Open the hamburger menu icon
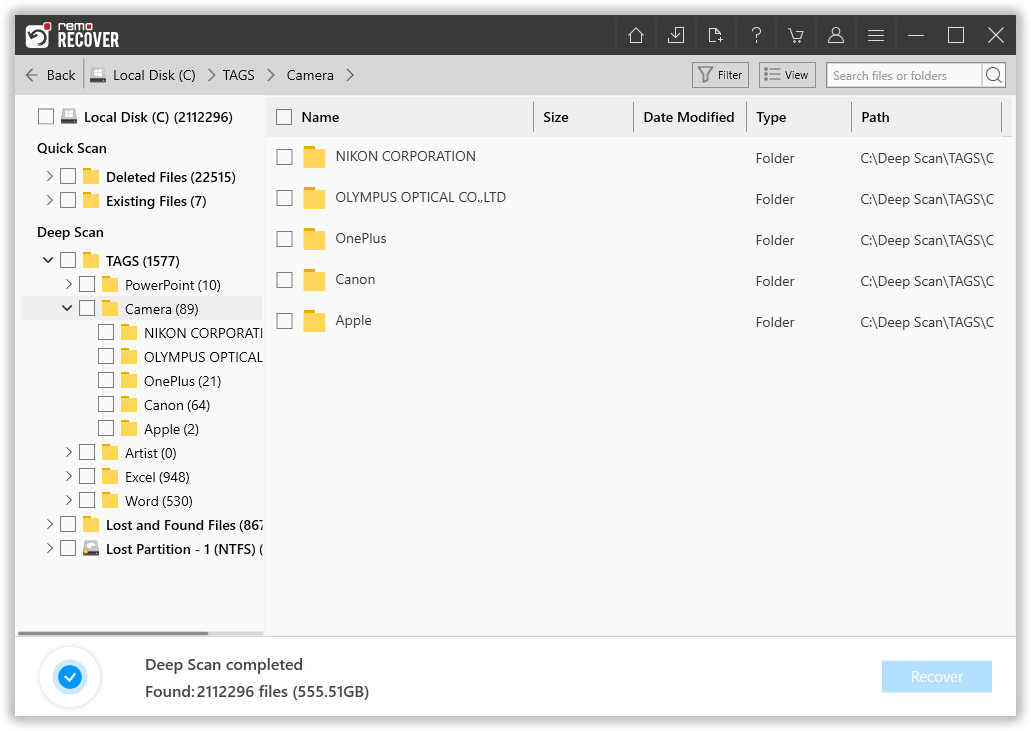The image size is (1031, 731). (876, 34)
